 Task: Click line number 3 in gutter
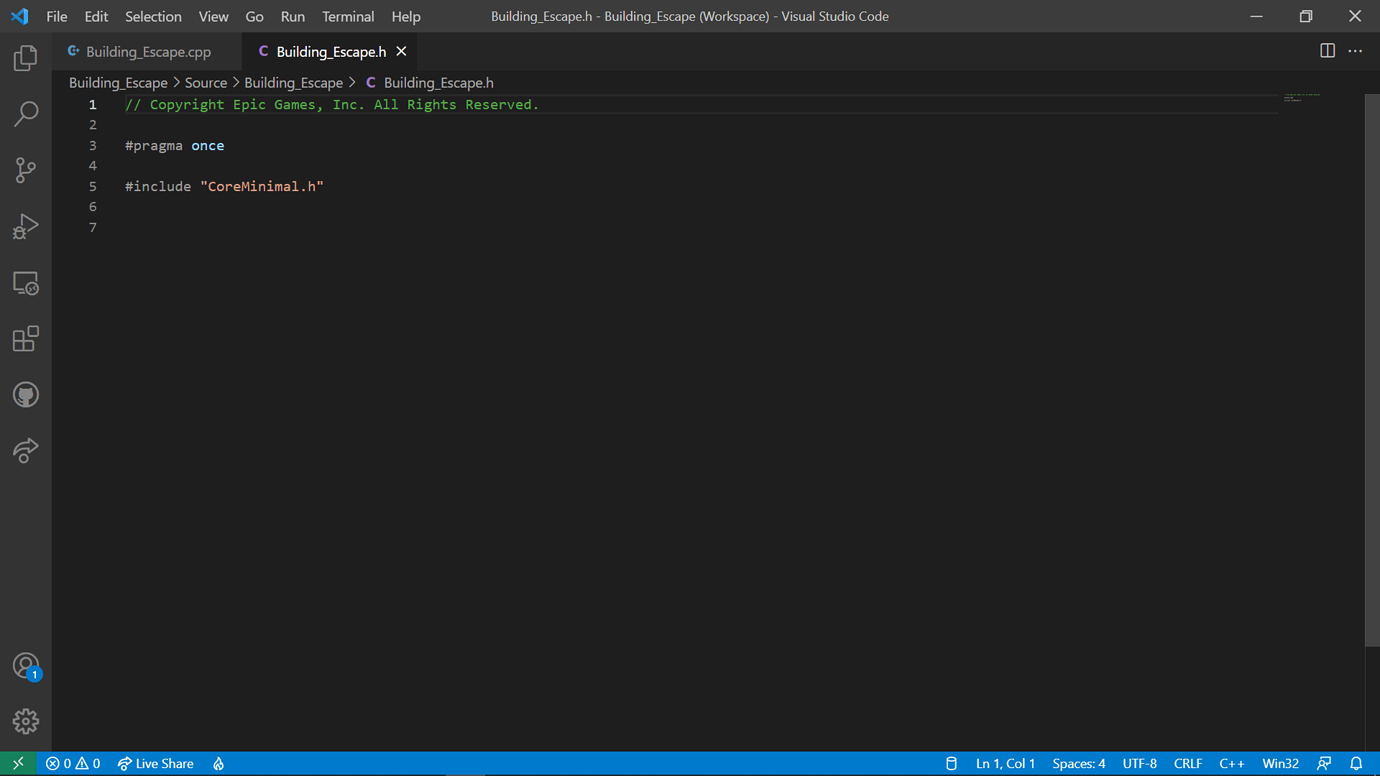tap(93, 145)
